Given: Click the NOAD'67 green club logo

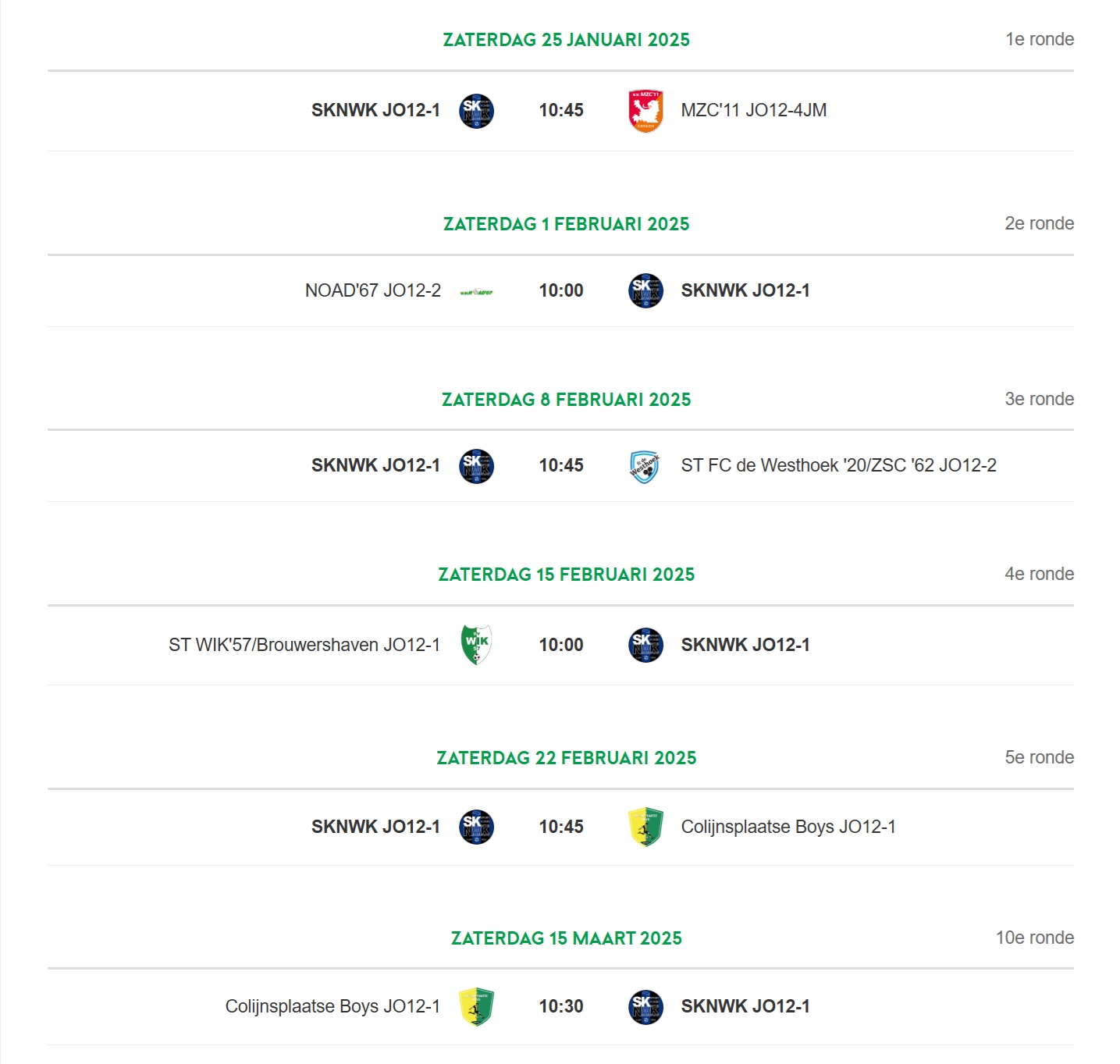Looking at the screenshot, I should pos(476,292).
